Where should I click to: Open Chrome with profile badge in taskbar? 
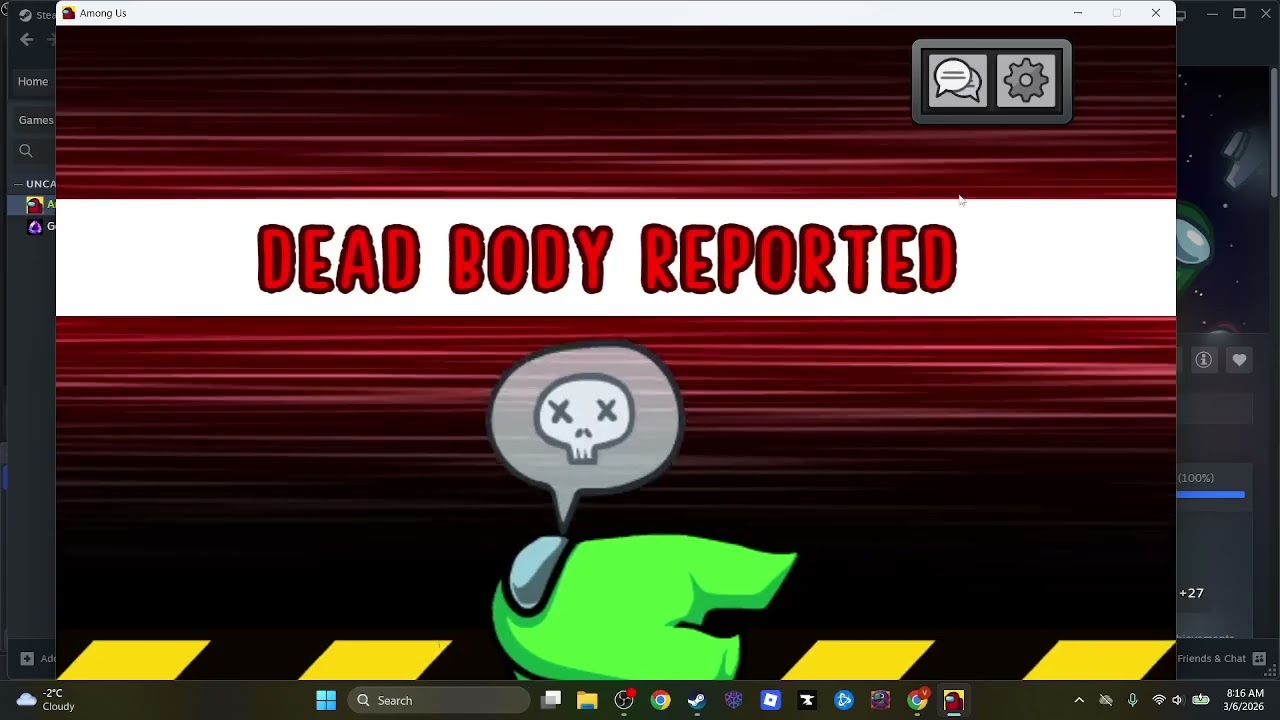pos(917,700)
